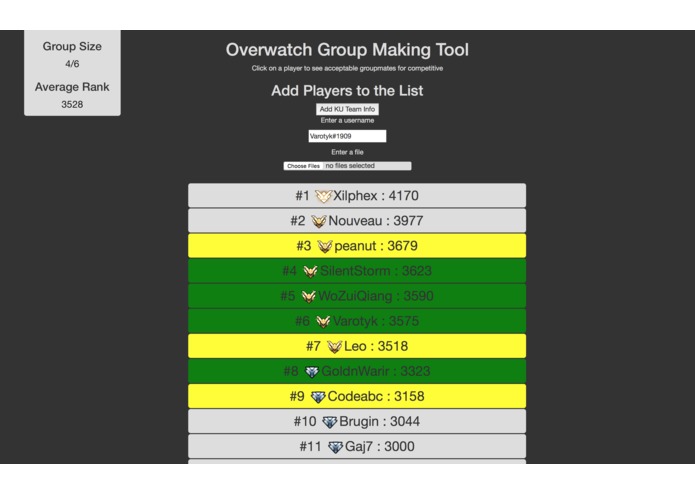Click the 'Enter a file' label
The width and height of the screenshot is (695, 494).
pyautogui.click(x=347, y=152)
